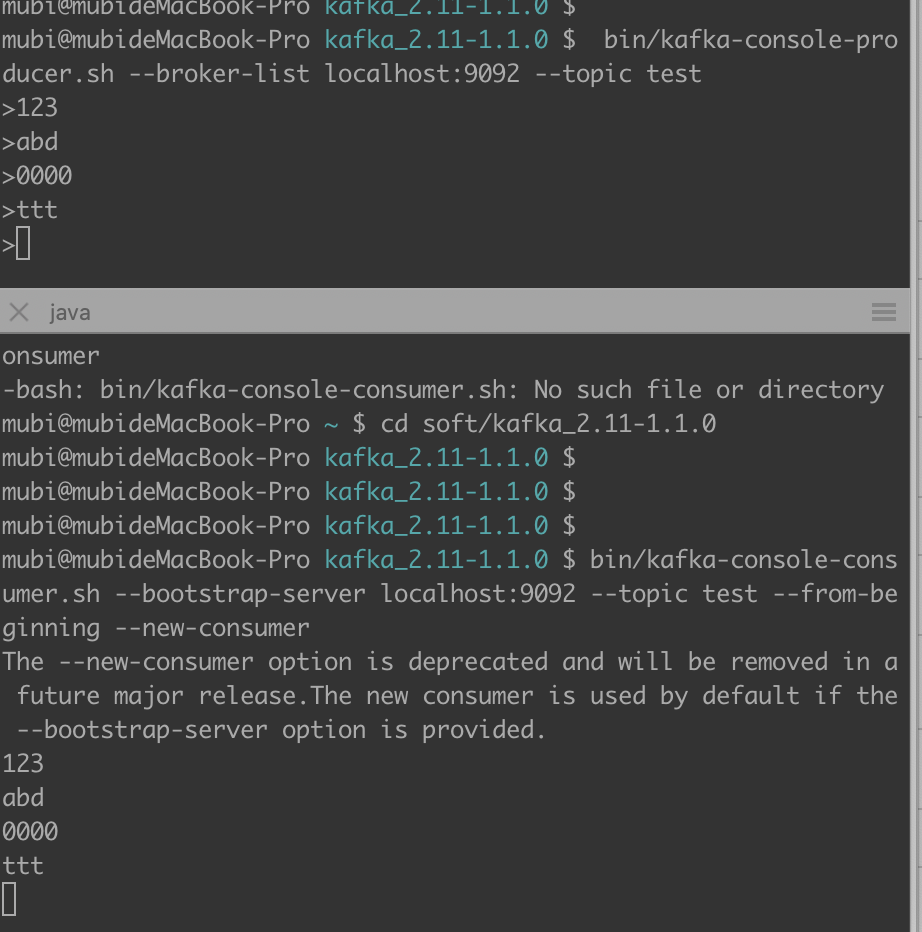922x932 pixels.
Task: Click the '>123' producer input line
Action: [x=30, y=108]
